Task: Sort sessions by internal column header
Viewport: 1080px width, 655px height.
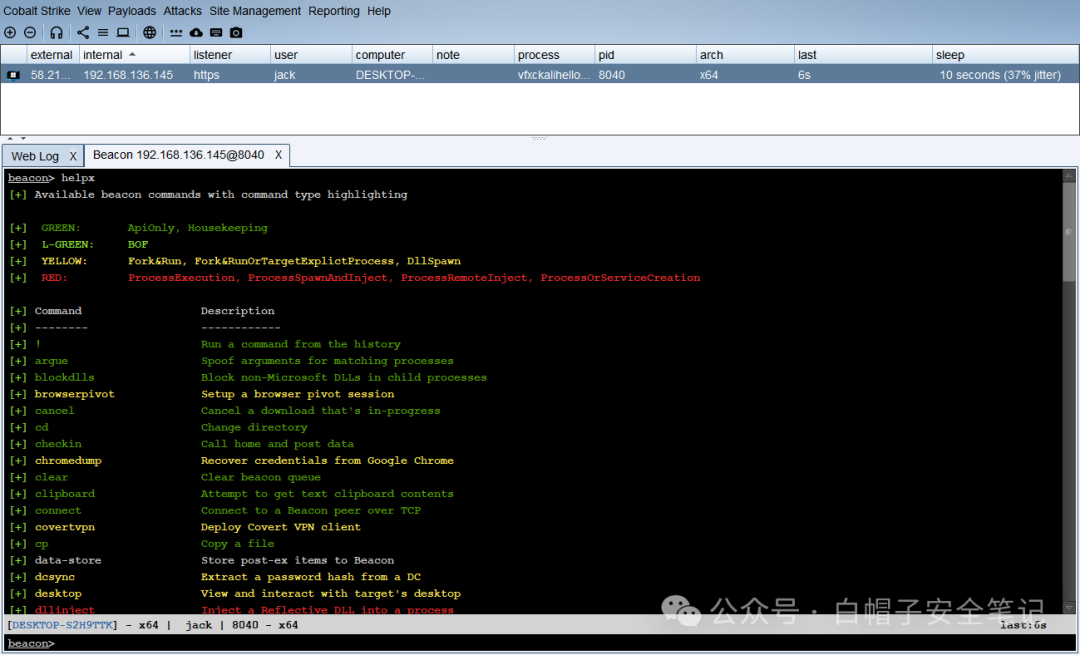Action: coord(134,55)
